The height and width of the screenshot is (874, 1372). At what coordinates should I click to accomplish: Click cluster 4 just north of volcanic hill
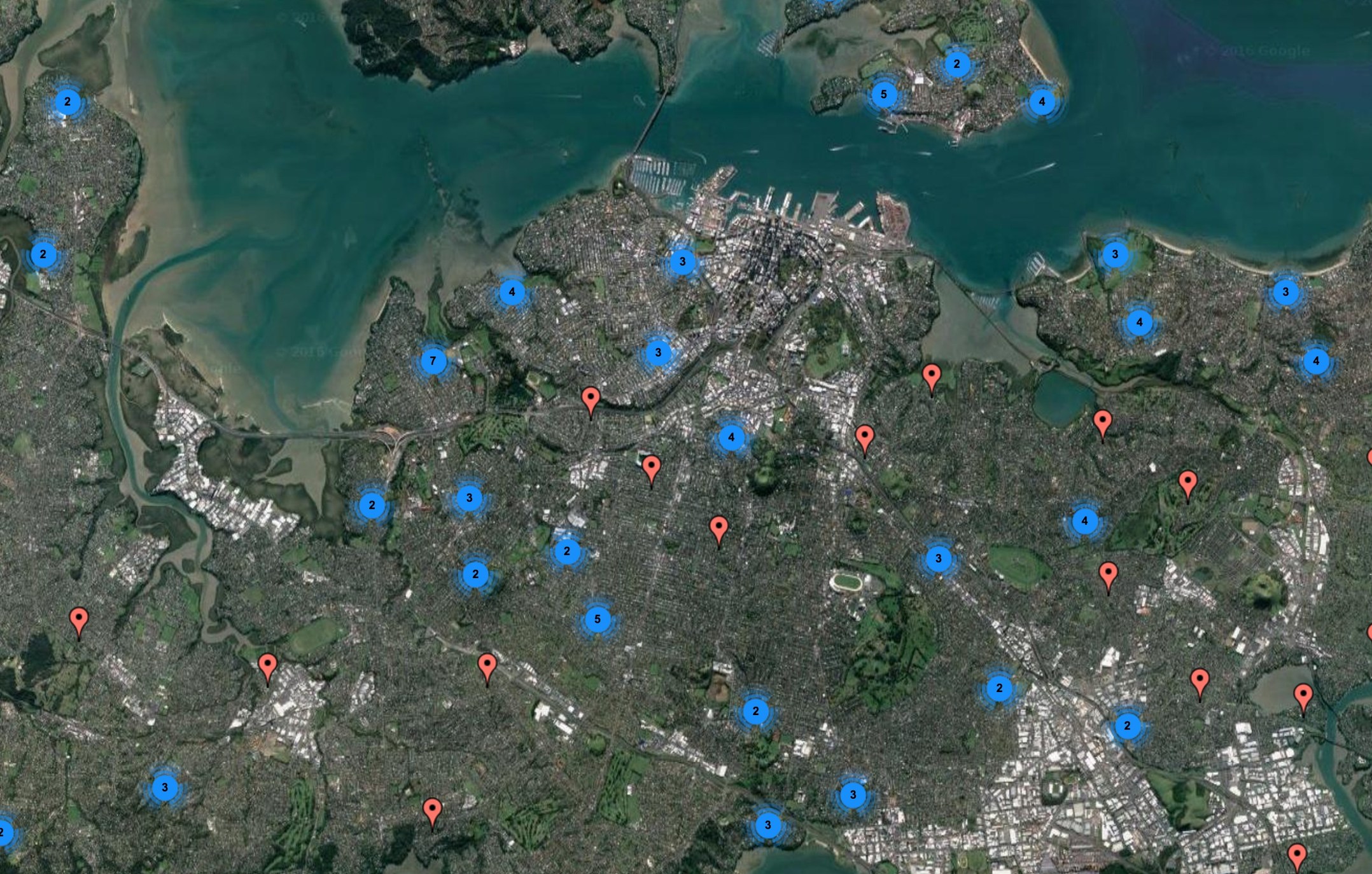pos(731,437)
